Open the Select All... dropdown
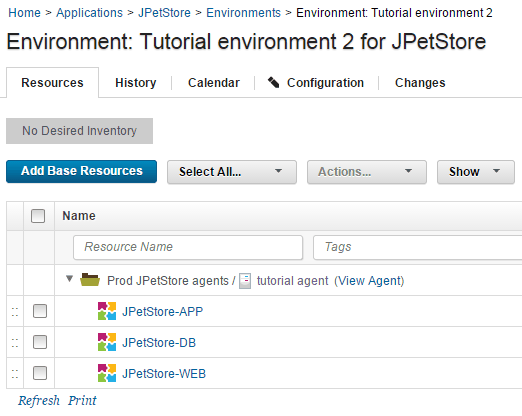 coord(232,172)
